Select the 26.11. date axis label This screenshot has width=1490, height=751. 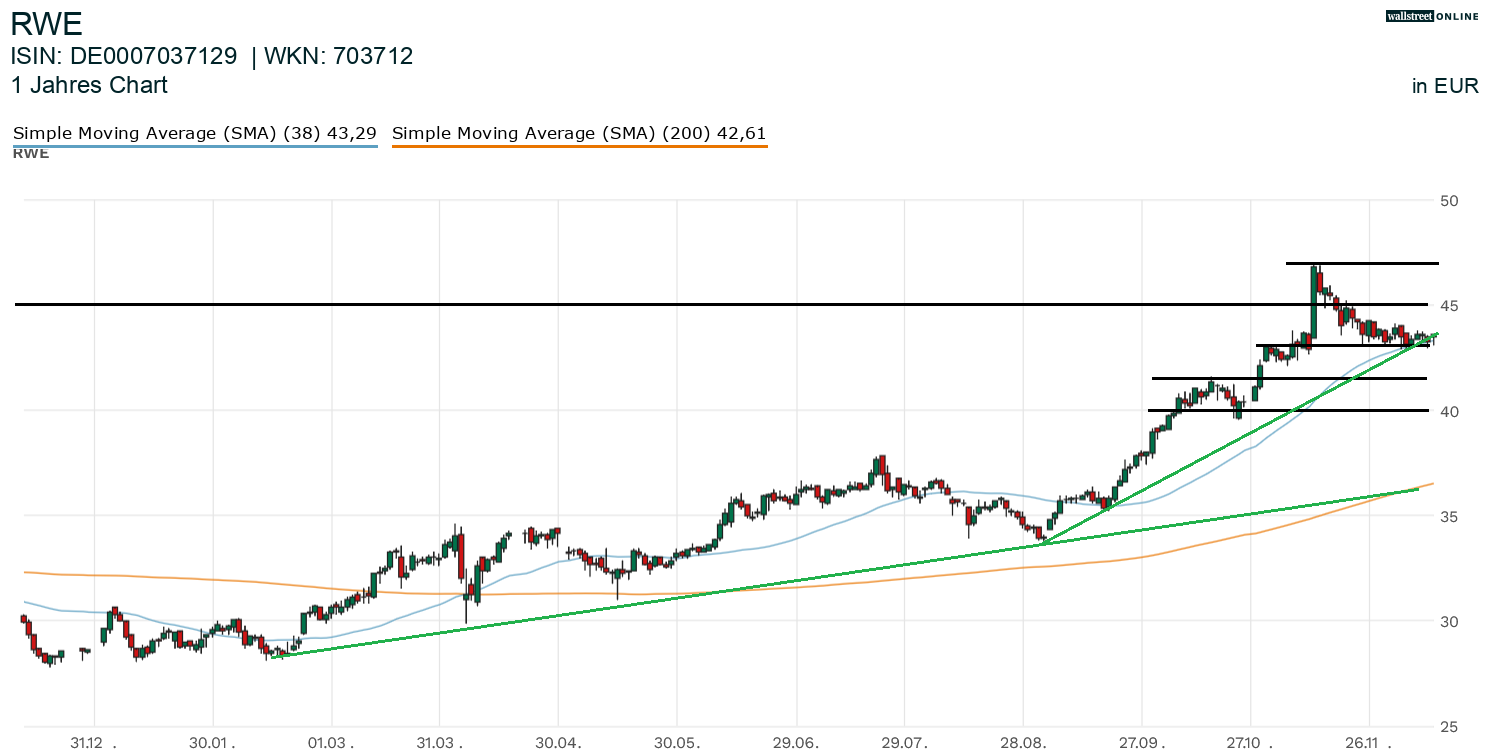pyautogui.click(x=1372, y=743)
